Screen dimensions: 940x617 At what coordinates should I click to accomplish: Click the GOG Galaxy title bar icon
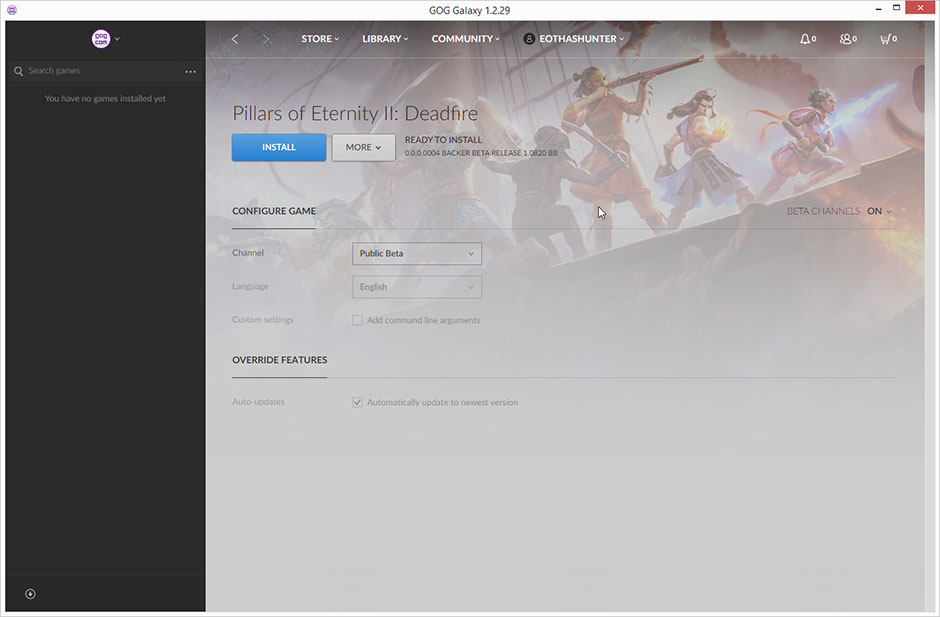click(x=12, y=10)
